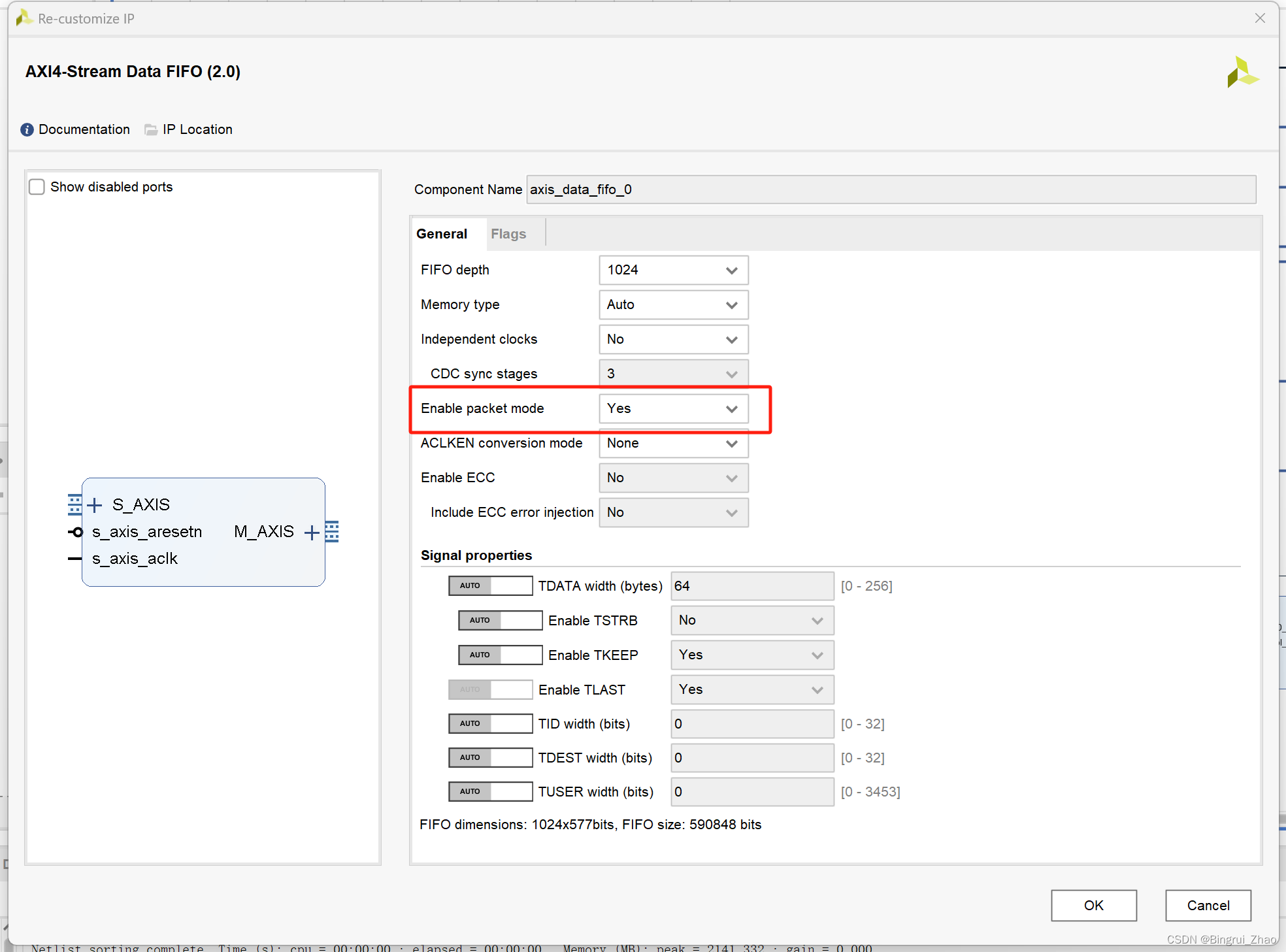Toggle AUTO switch for TUSER width
1286x952 pixels.
tap(490, 791)
